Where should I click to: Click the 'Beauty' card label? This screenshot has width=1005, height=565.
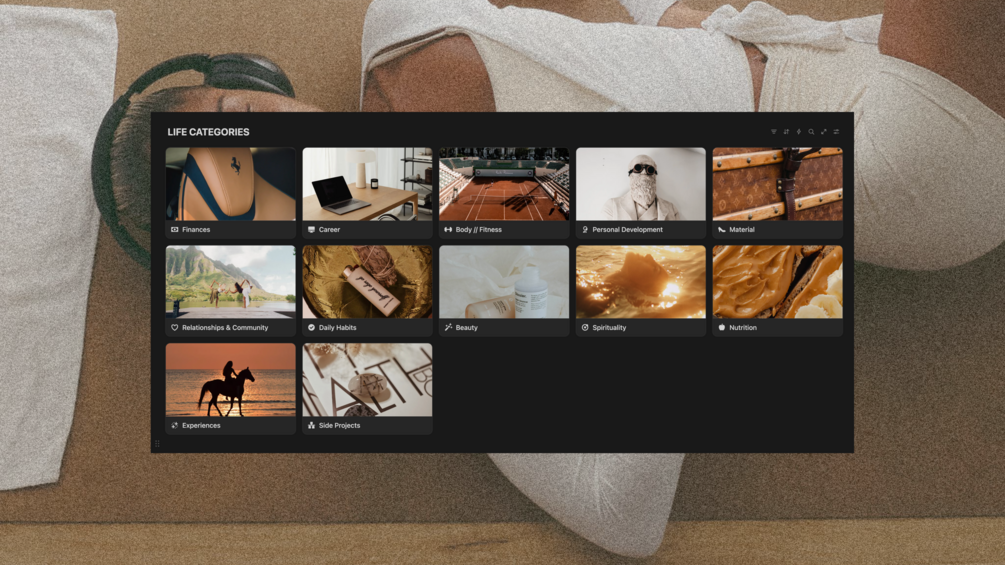(467, 327)
